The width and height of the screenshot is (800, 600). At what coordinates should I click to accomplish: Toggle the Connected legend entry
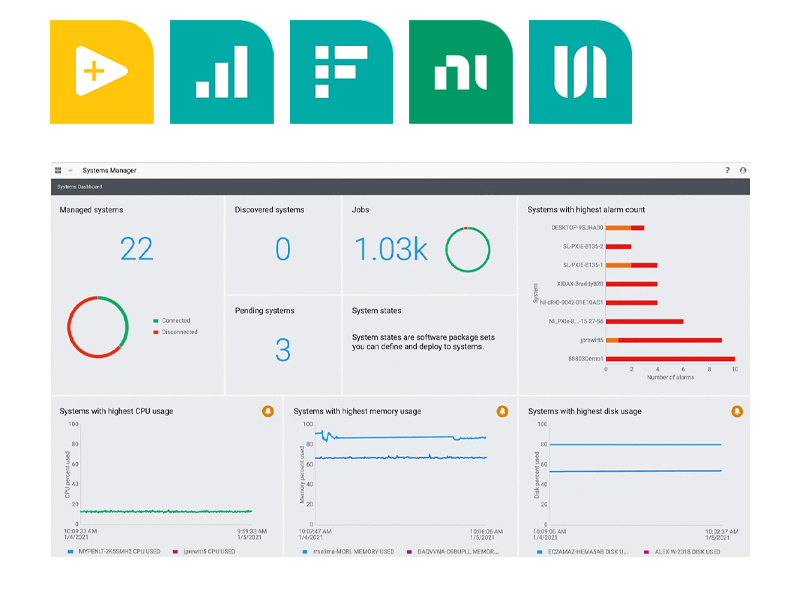(172, 321)
